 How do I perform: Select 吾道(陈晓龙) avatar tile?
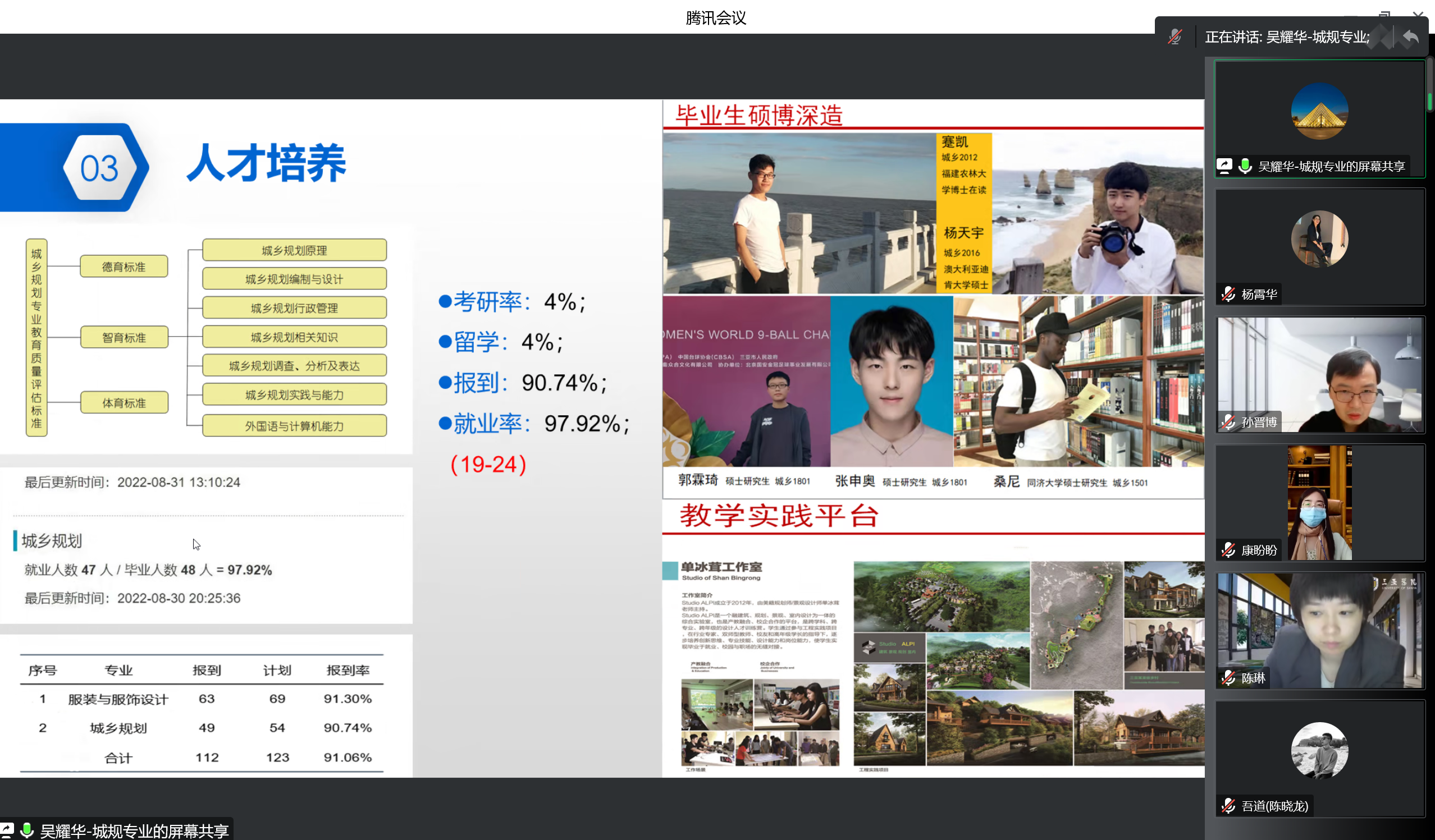[1319, 751]
